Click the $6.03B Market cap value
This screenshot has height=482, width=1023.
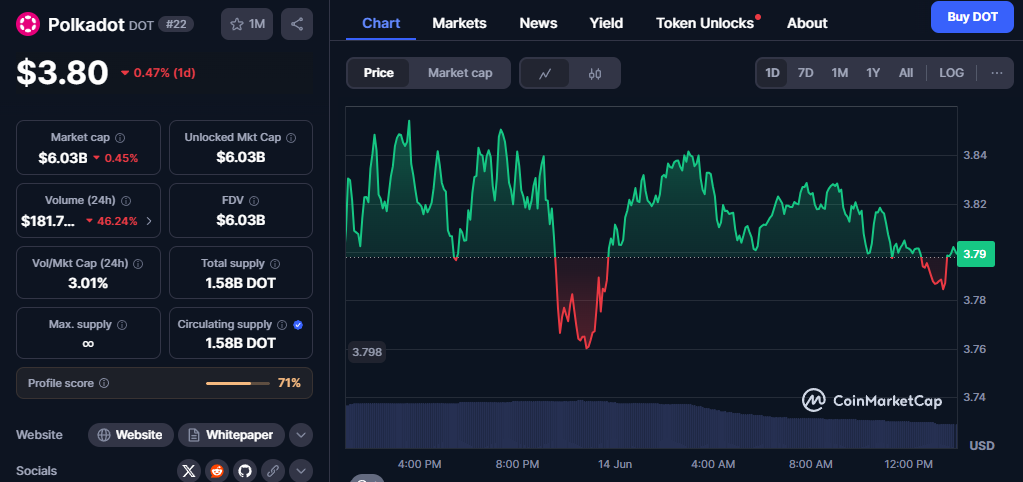pos(63,158)
